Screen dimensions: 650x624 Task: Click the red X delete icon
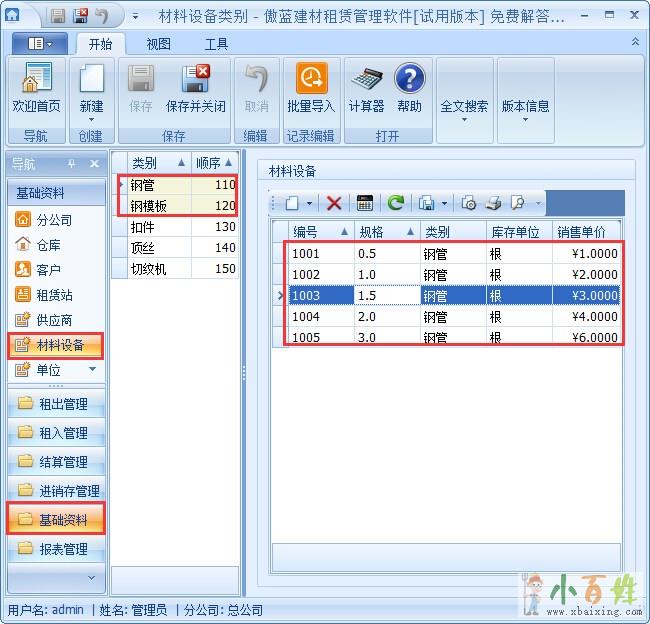(x=334, y=203)
